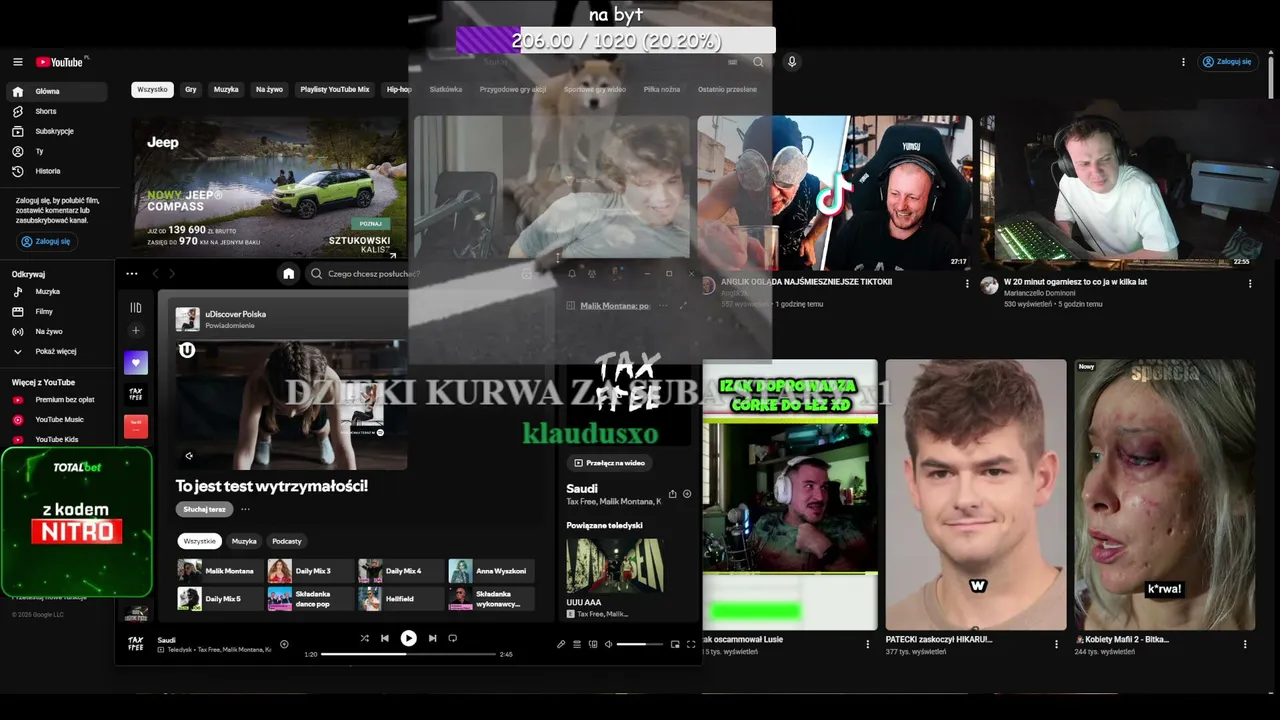The image size is (1280, 720).
Task: Open the Hellfield tile in Spotify
Action: [401, 599]
